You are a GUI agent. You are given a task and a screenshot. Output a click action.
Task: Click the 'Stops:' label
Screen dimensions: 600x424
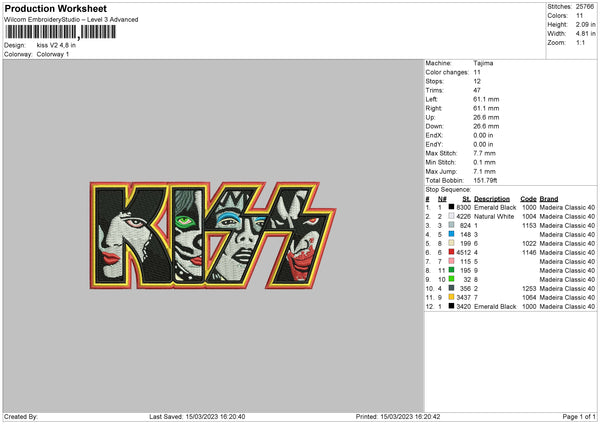[435, 81]
